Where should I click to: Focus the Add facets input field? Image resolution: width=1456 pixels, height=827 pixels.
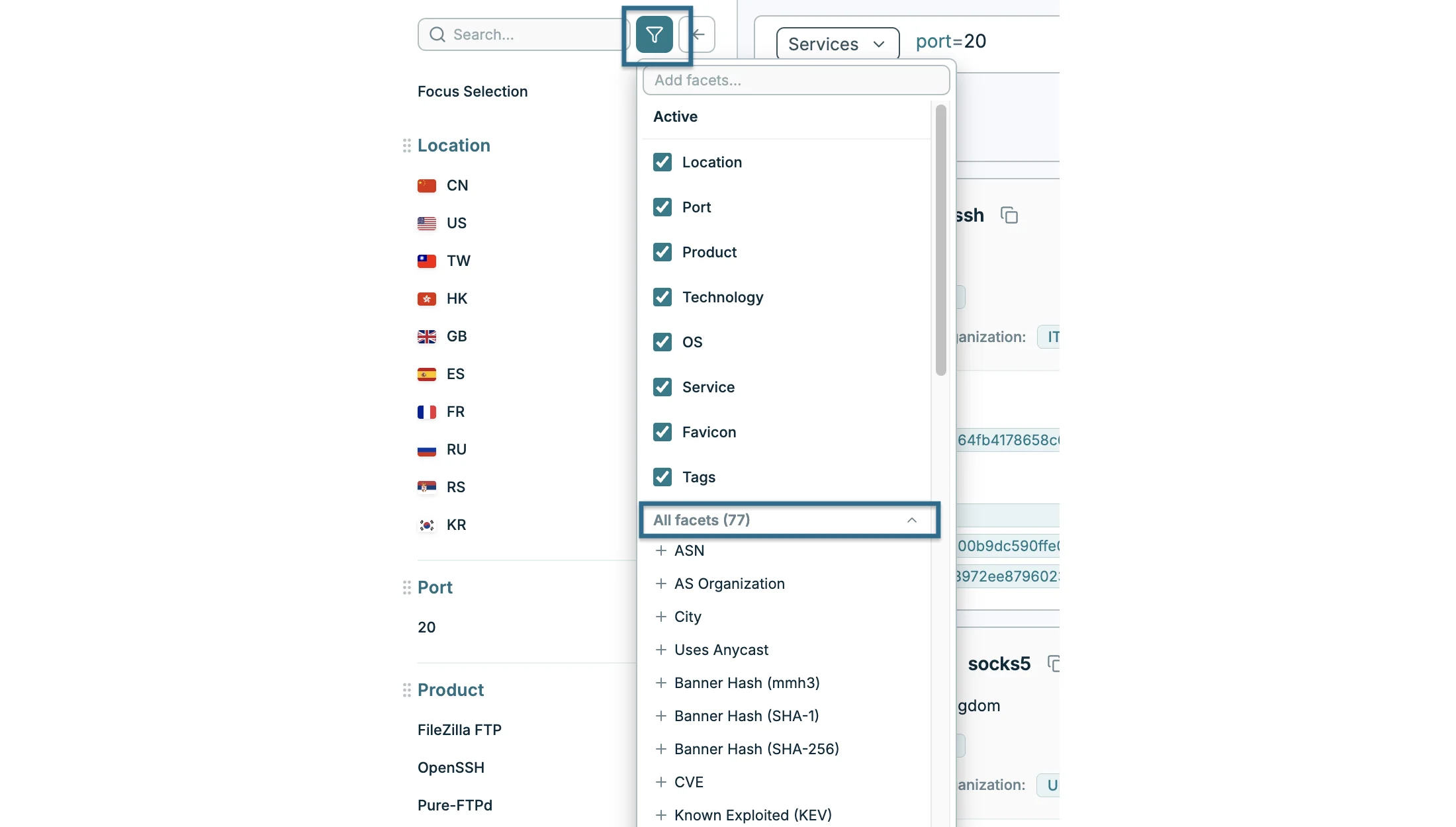click(796, 80)
